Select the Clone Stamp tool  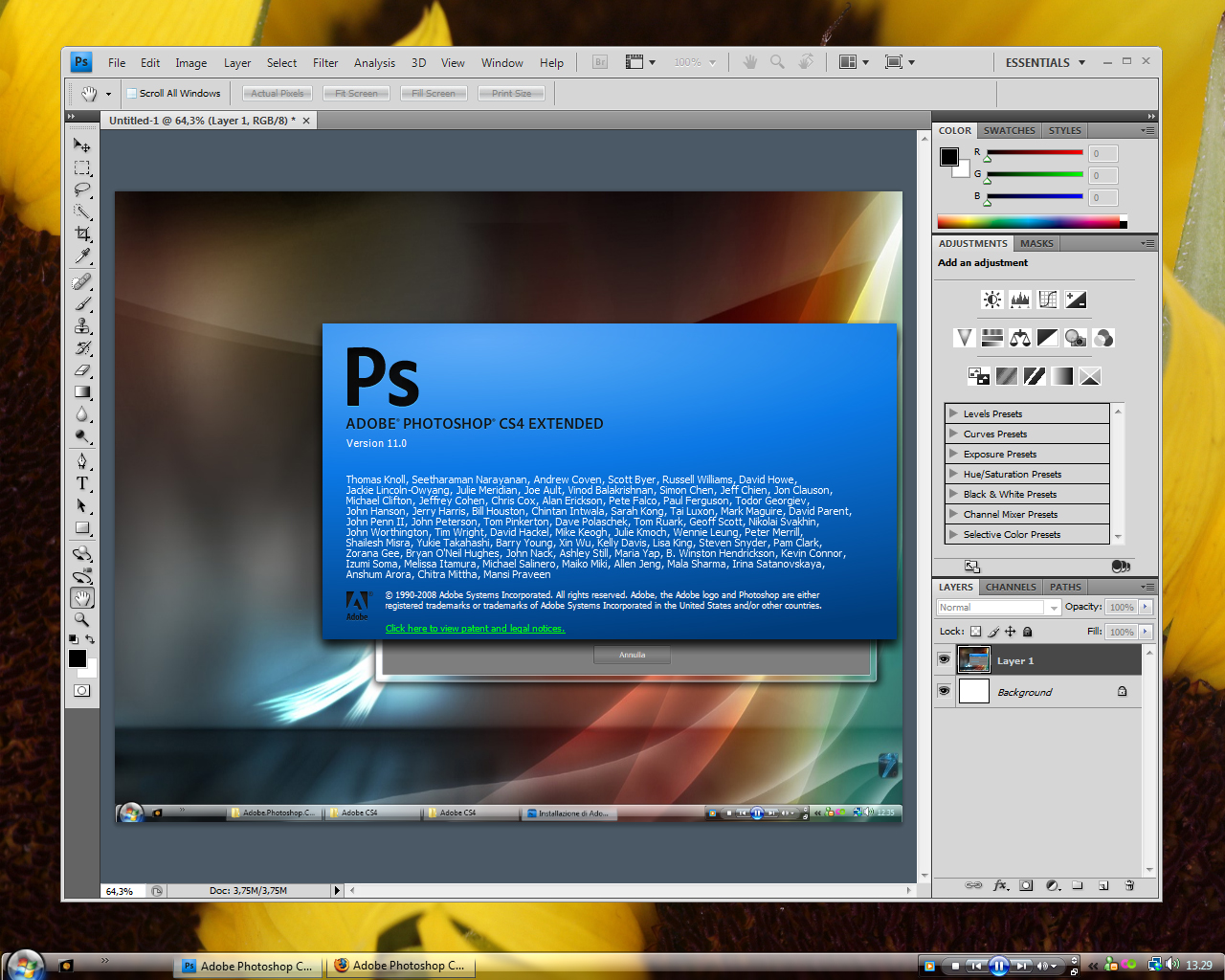tap(82, 325)
